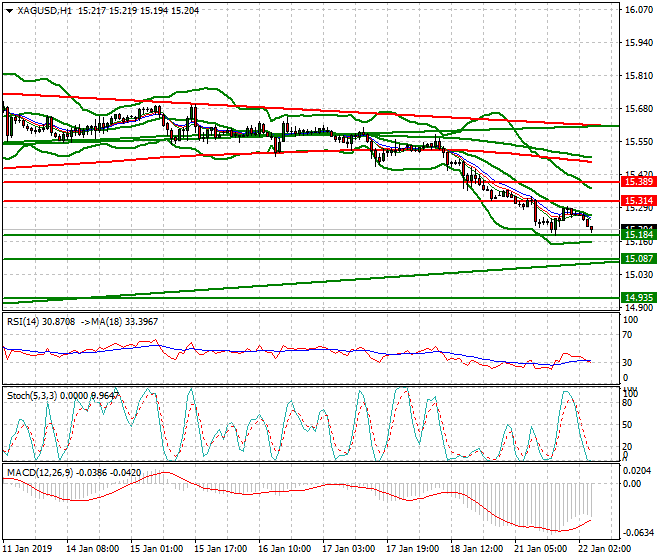Click the 18 Jan 12:00 time axis label

tap(476, 549)
